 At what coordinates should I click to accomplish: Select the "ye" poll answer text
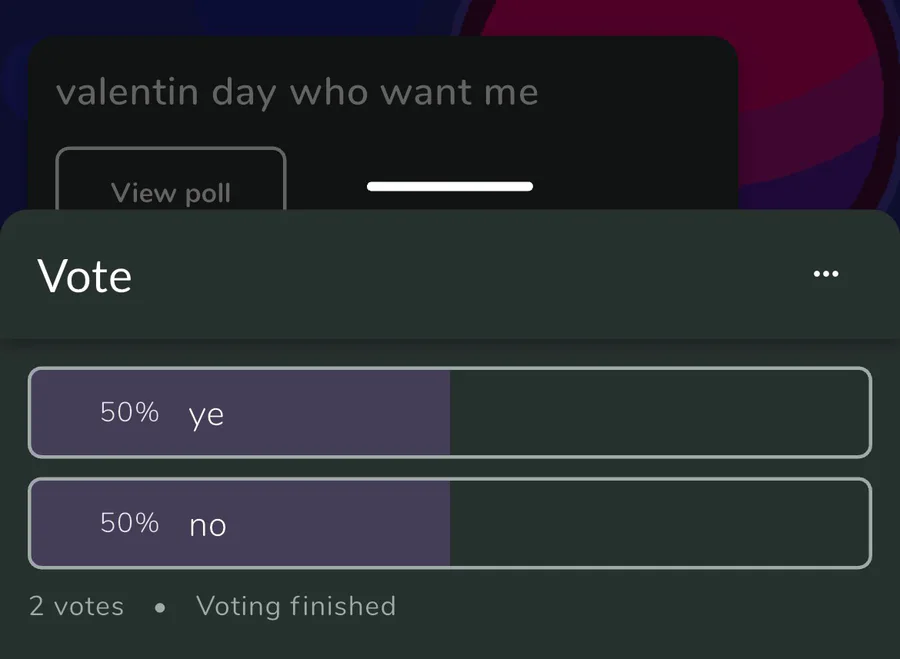(x=206, y=414)
